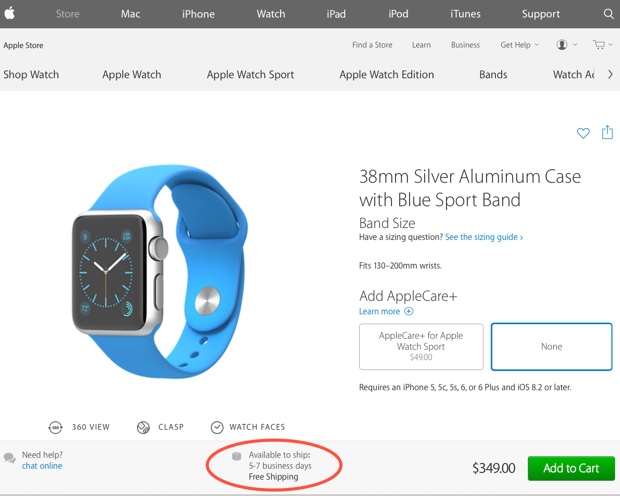This screenshot has width=620, height=496.
Task: Click the chat online link
Action: (42, 466)
